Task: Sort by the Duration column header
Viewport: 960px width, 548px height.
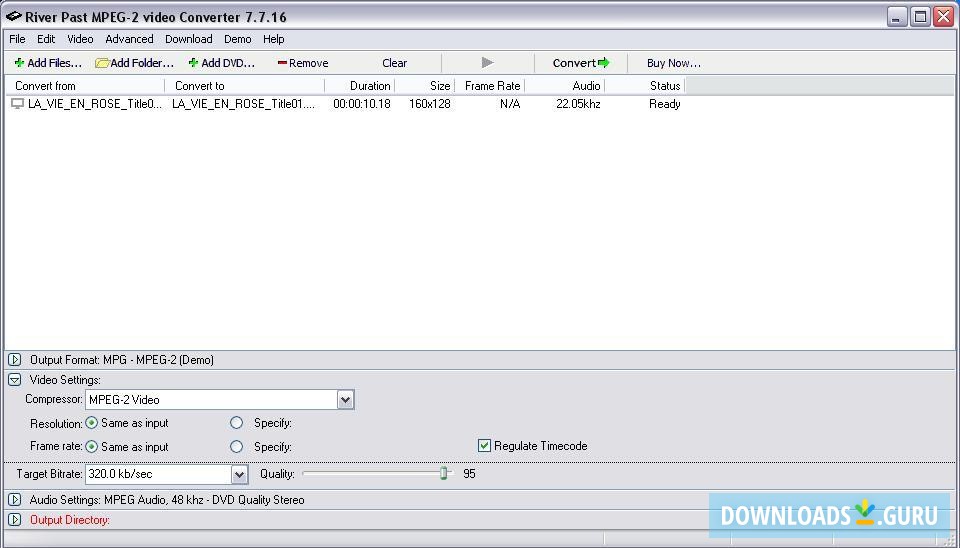Action: coord(359,86)
